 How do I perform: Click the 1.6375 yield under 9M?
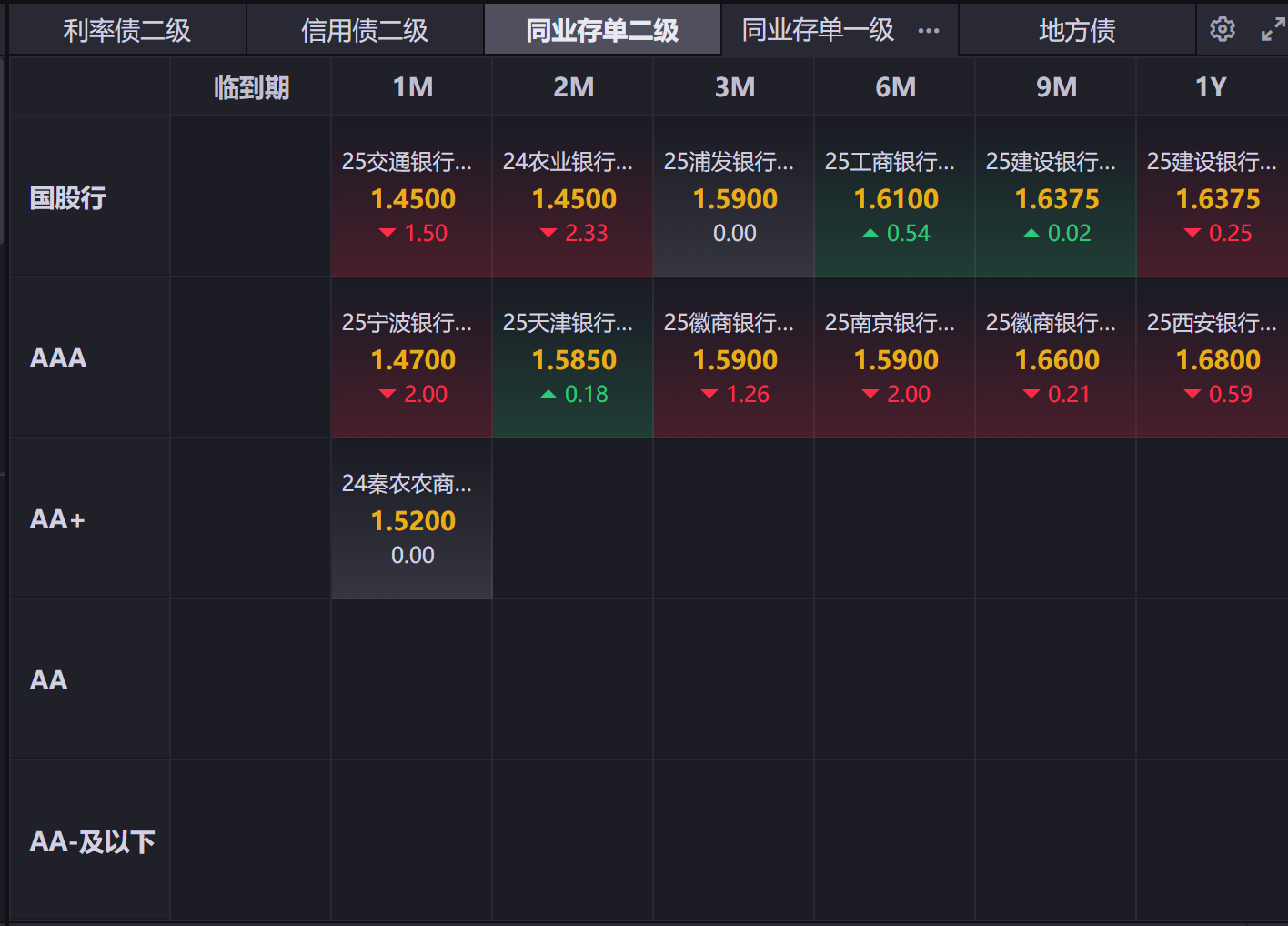tap(1057, 199)
